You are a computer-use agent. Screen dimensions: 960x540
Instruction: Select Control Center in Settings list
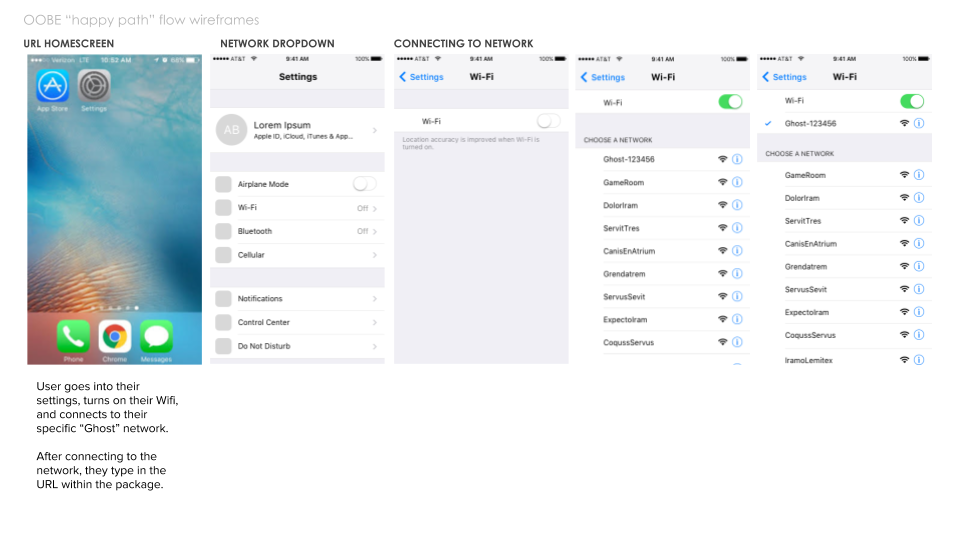tap(298, 323)
